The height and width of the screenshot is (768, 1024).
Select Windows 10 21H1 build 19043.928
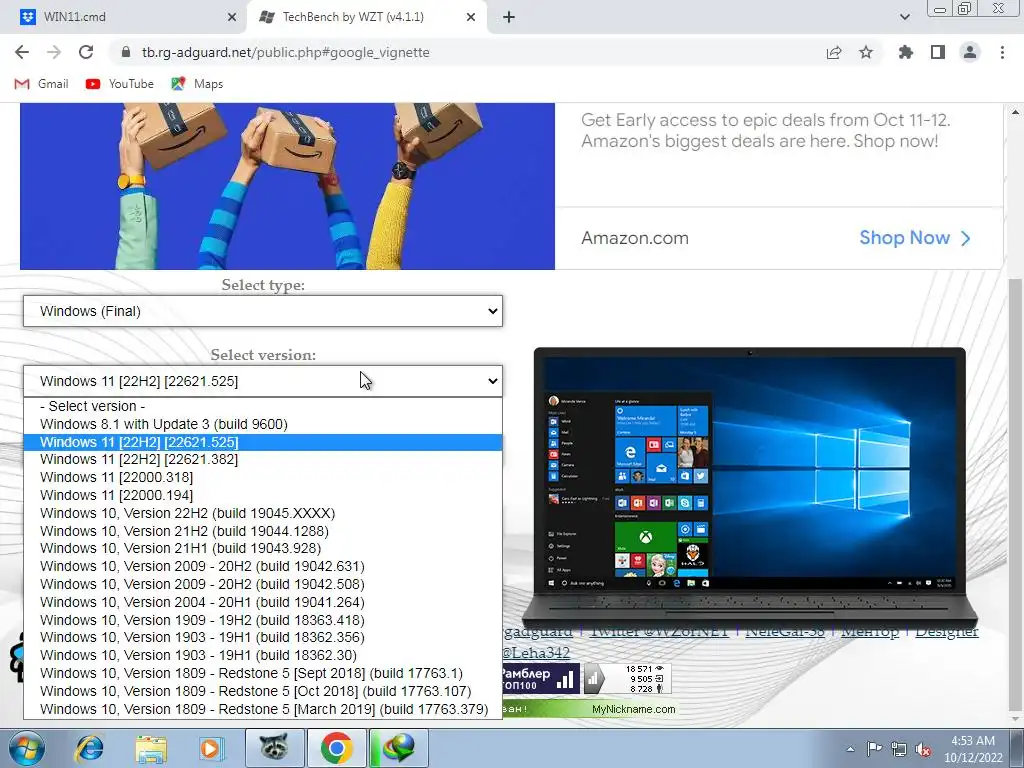point(263,549)
